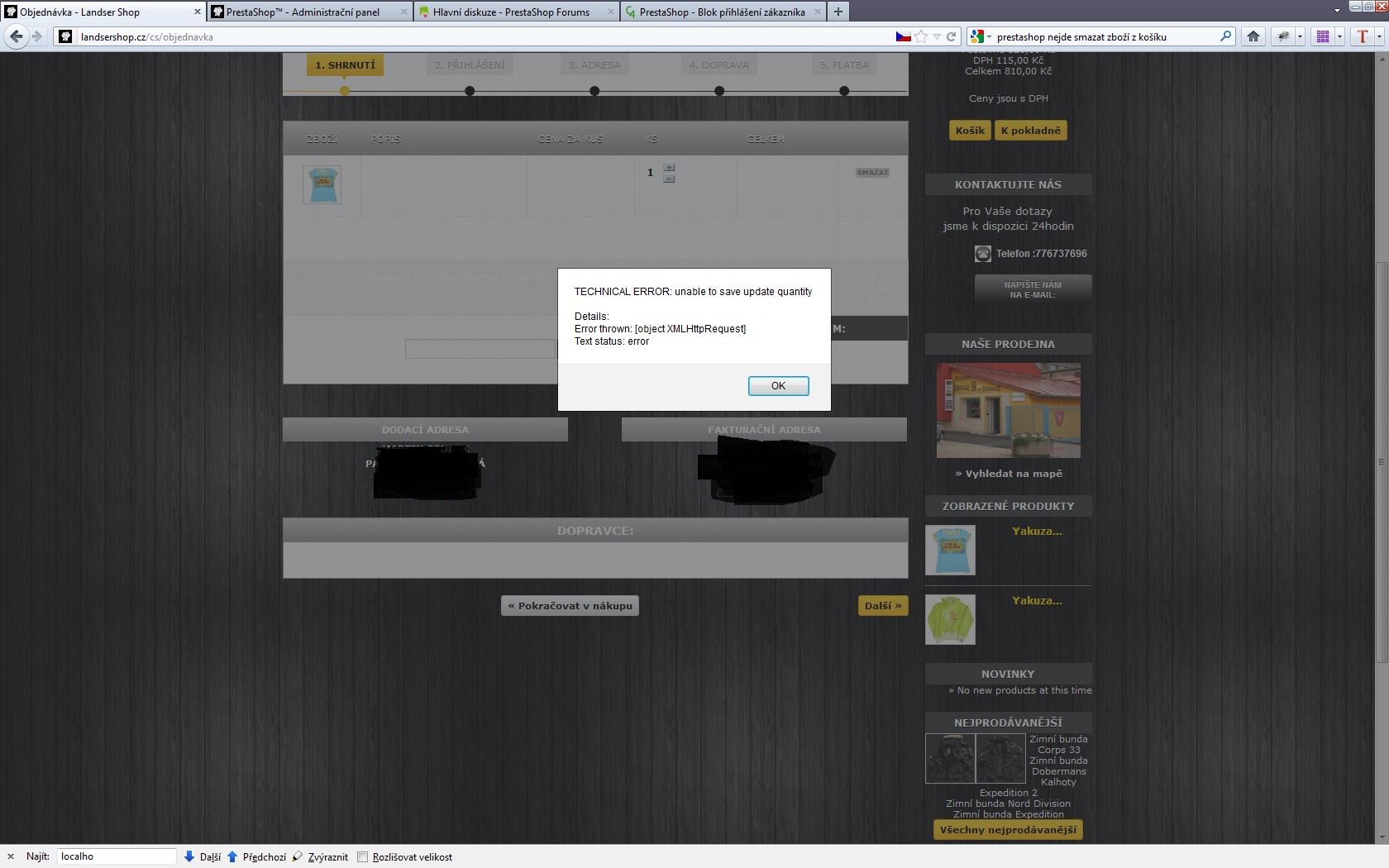Toggle Zvýraznit highlight all in find bar
1389x868 pixels.
(320, 857)
